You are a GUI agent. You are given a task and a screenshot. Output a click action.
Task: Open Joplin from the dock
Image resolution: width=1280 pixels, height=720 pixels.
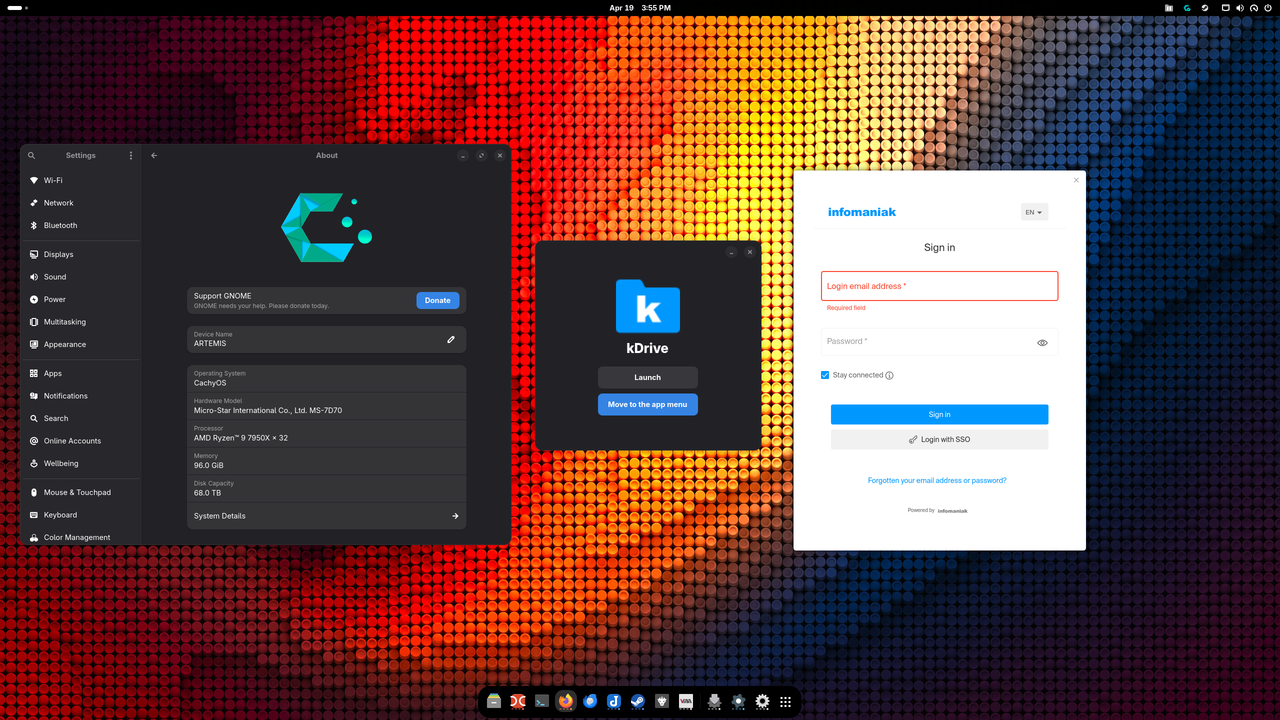click(x=614, y=702)
